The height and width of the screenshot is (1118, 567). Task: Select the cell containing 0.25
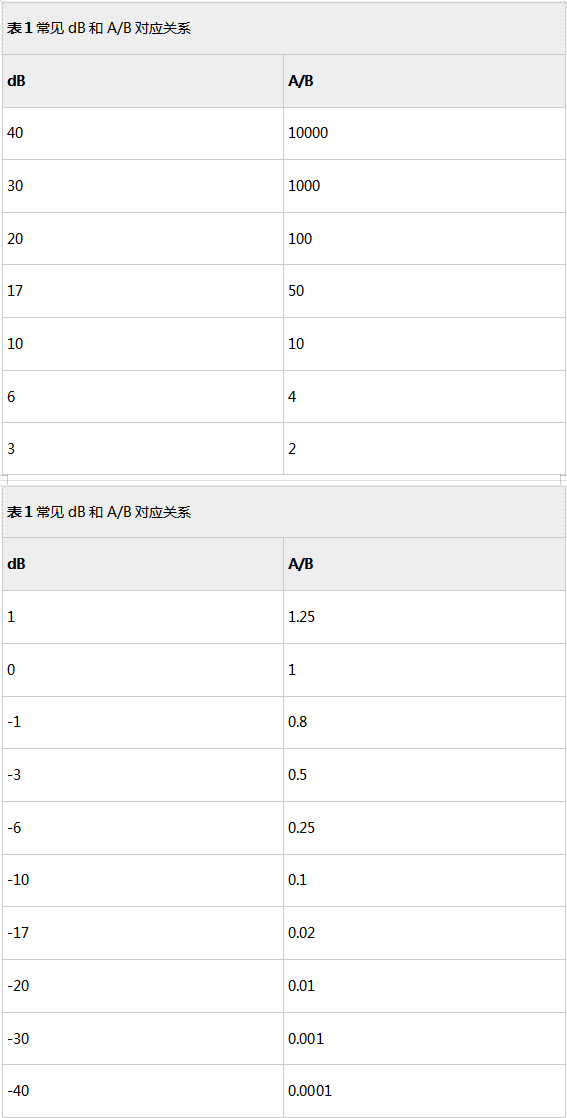coord(424,828)
